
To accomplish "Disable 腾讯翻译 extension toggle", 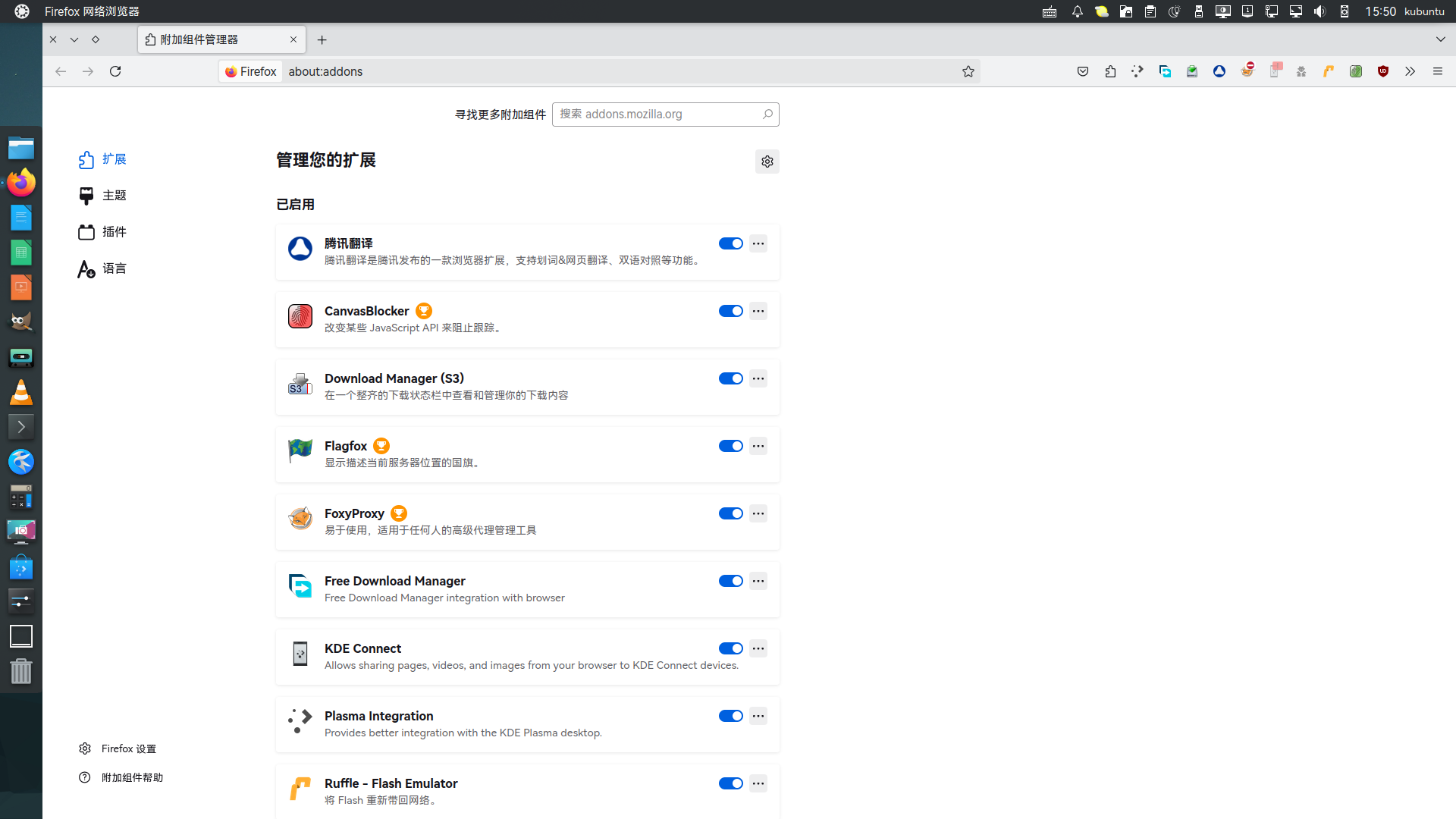I will coord(731,243).
